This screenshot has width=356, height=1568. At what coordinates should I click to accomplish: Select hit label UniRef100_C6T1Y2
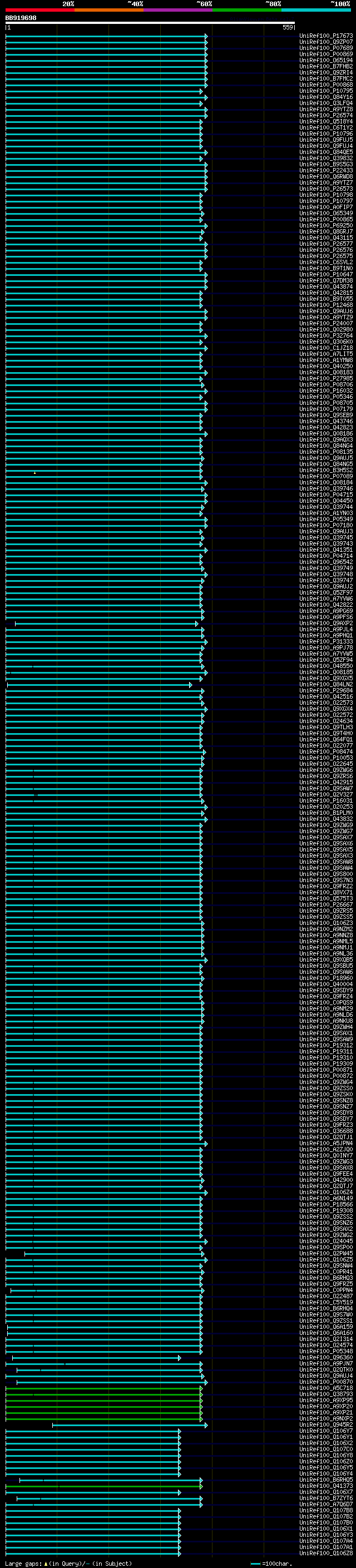pyautogui.click(x=326, y=128)
